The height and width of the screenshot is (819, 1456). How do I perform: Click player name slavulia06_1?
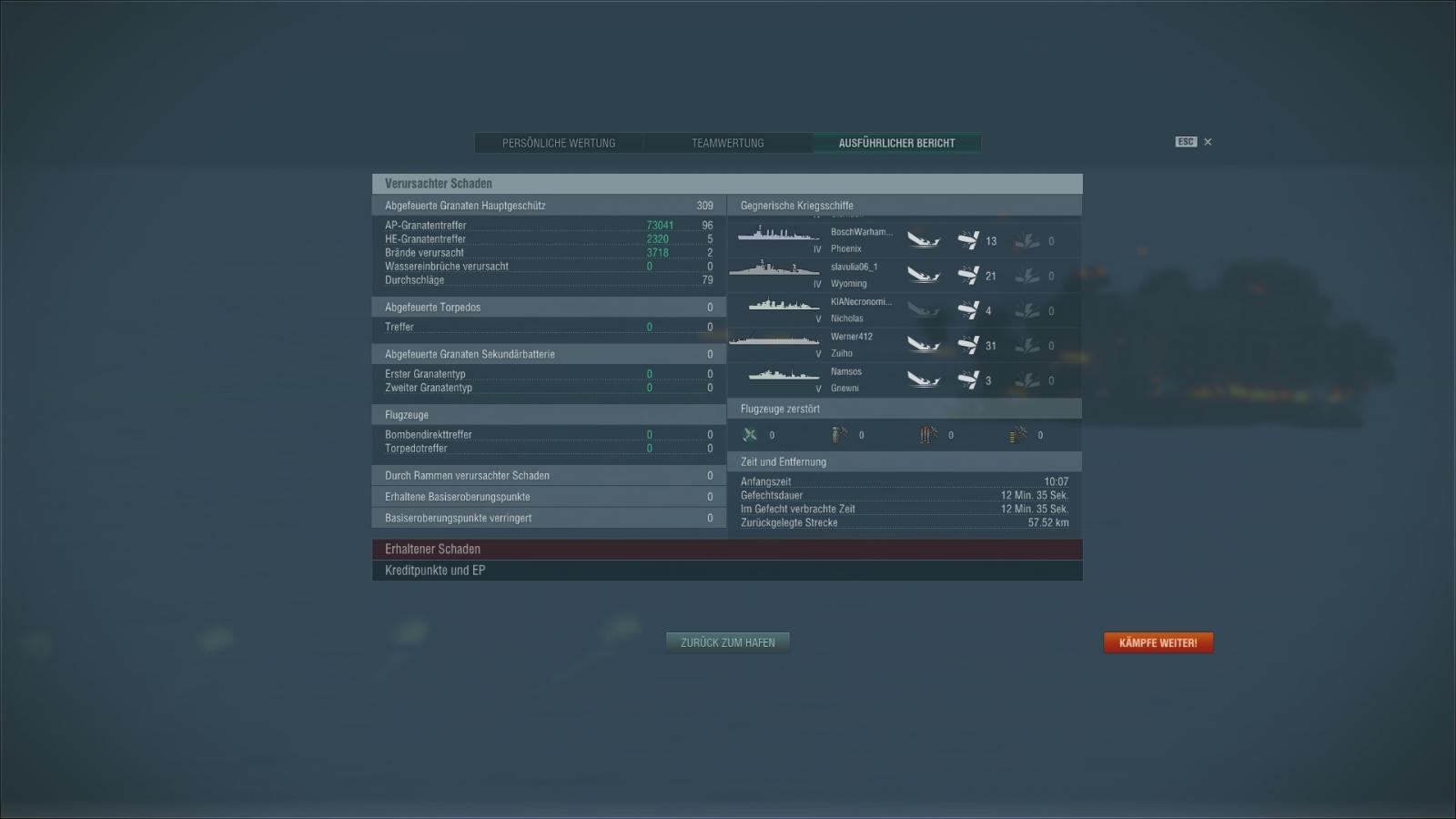[854, 267]
